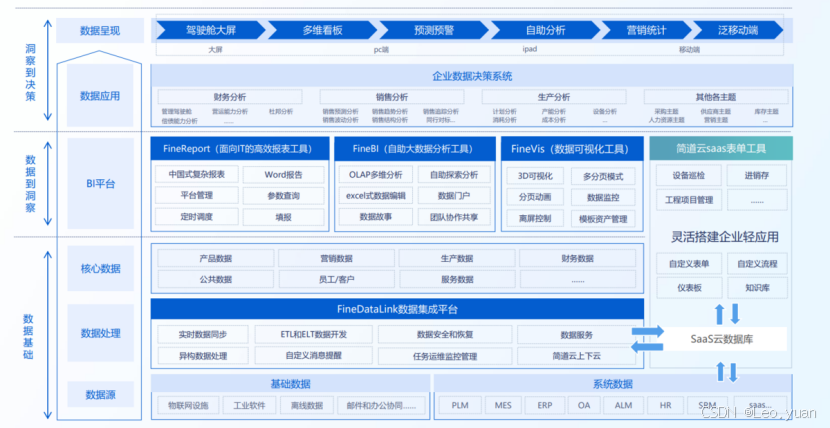Click the 中国式复杂报表 box

pyautogui.click(x=197, y=175)
